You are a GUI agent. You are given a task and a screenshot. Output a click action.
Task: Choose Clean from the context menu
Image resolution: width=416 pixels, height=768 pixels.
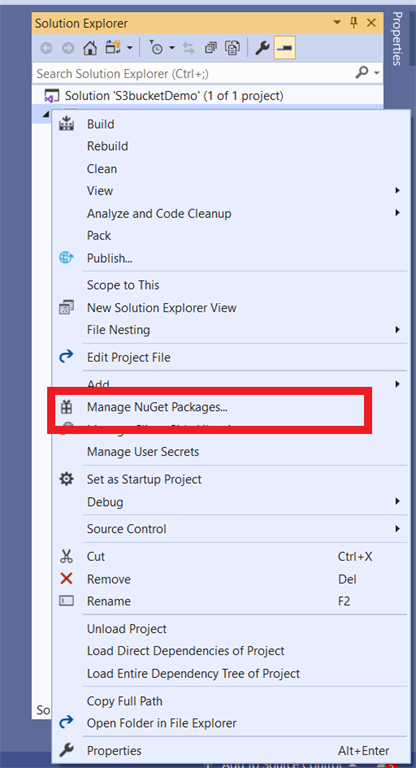(x=102, y=168)
